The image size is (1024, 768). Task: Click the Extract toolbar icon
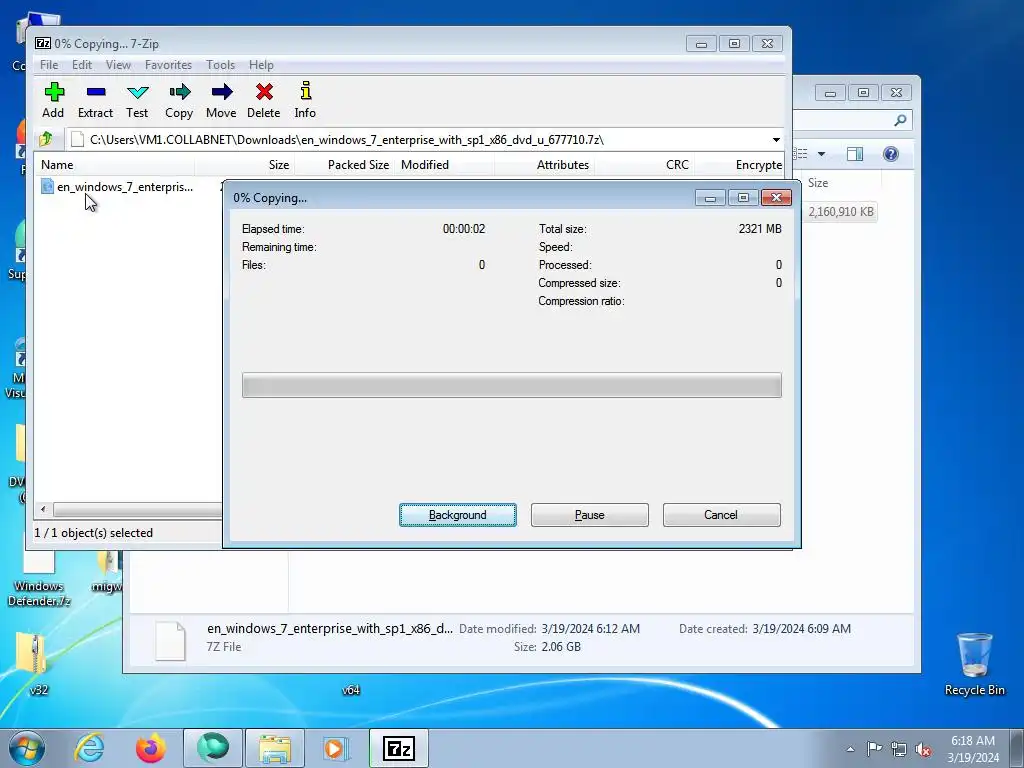point(95,100)
